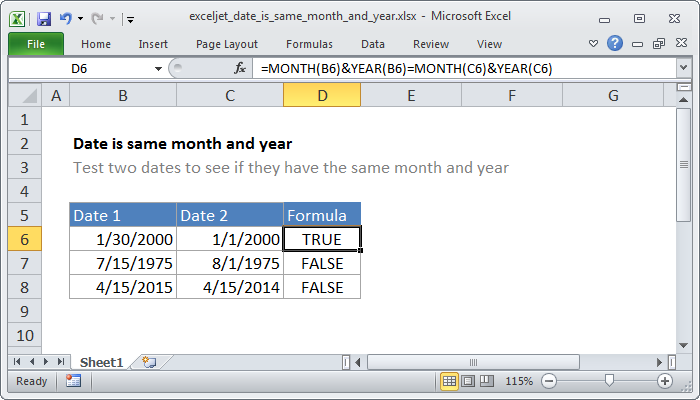Go to next sheet navigation arrow

(x=46, y=362)
